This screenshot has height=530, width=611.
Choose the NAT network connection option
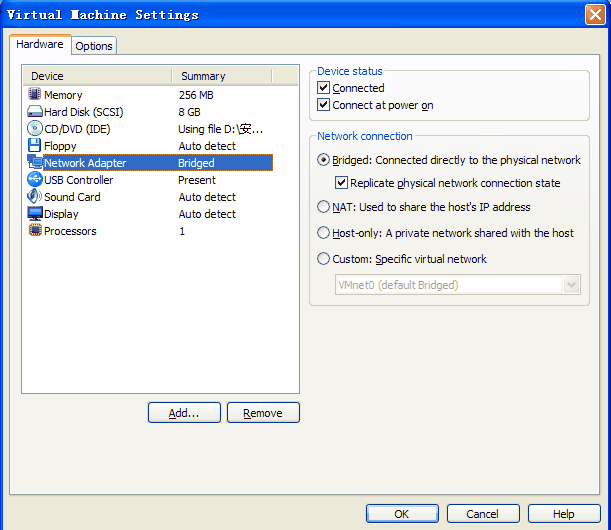coord(323,207)
